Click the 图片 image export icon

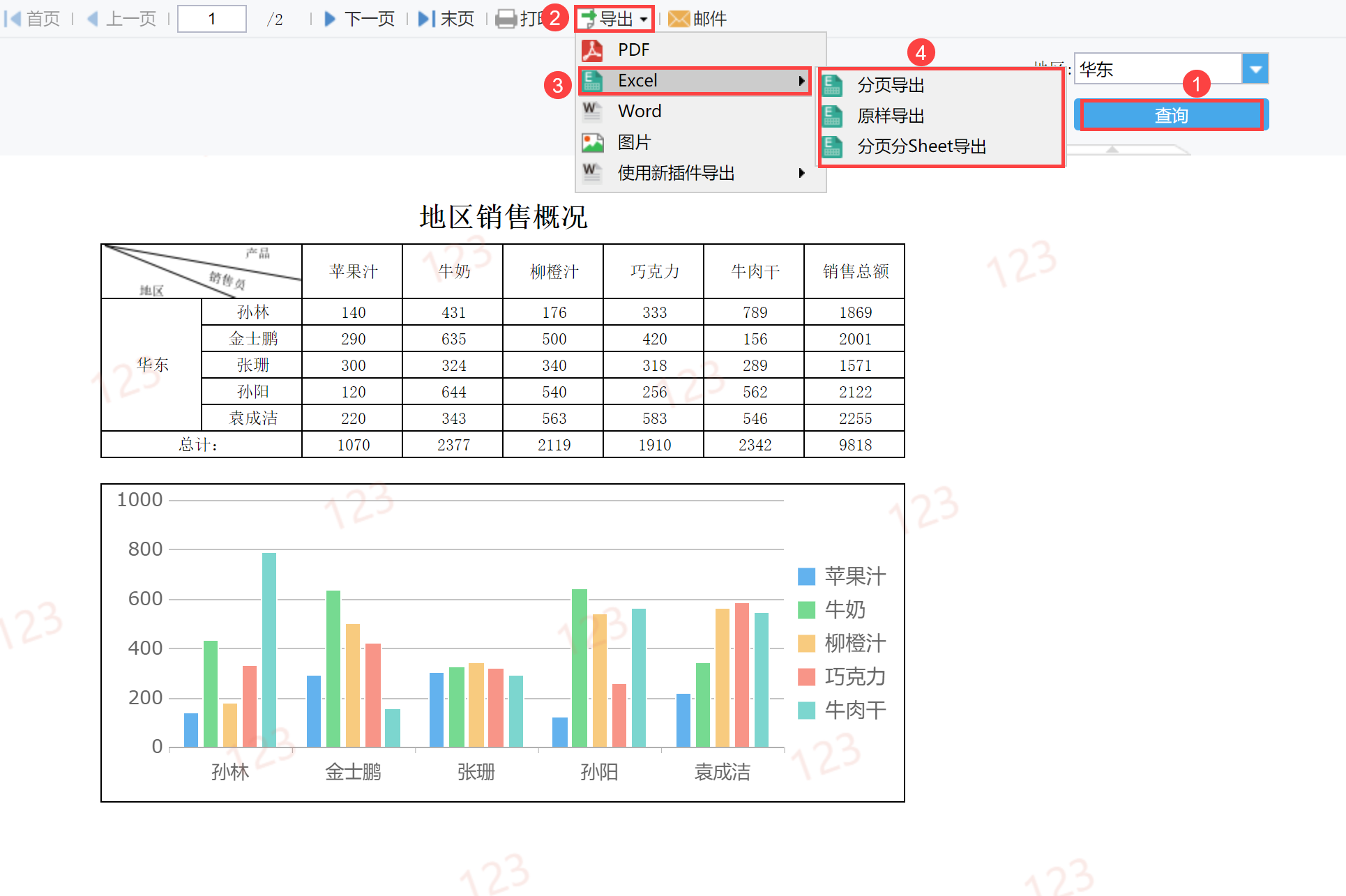click(592, 143)
